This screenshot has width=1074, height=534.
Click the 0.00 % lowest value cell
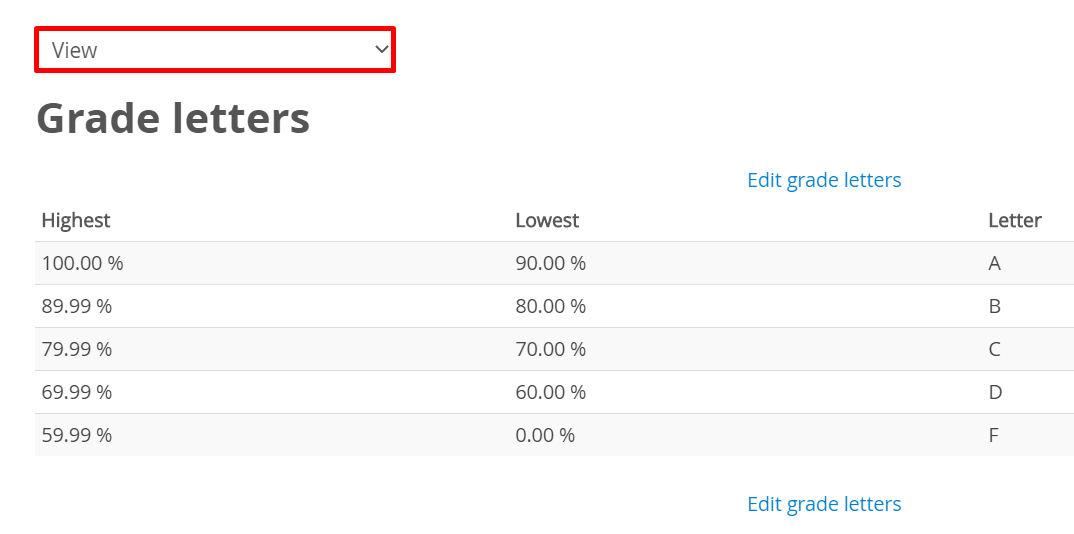[x=545, y=435]
